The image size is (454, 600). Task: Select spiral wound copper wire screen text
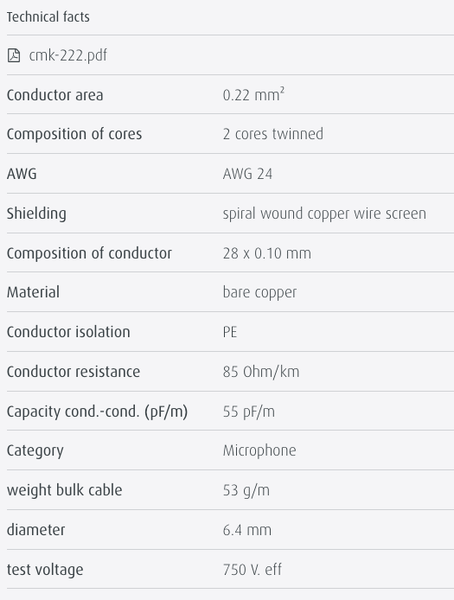(x=324, y=214)
